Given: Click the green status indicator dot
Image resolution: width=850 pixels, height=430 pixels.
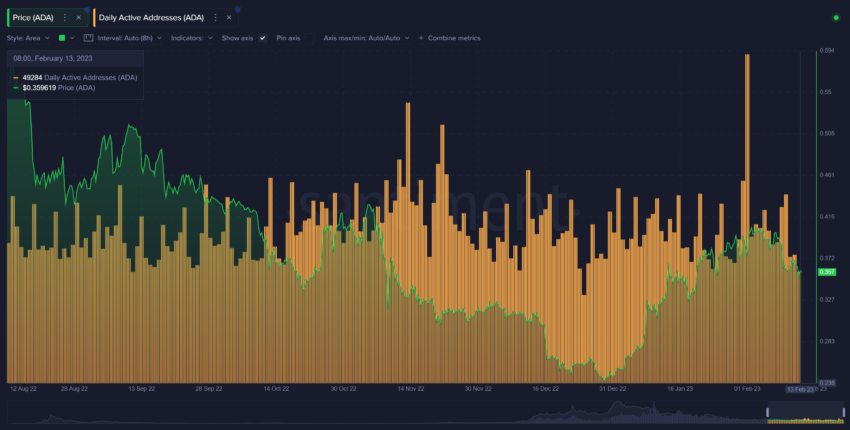Looking at the screenshot, I should (835, 18).
